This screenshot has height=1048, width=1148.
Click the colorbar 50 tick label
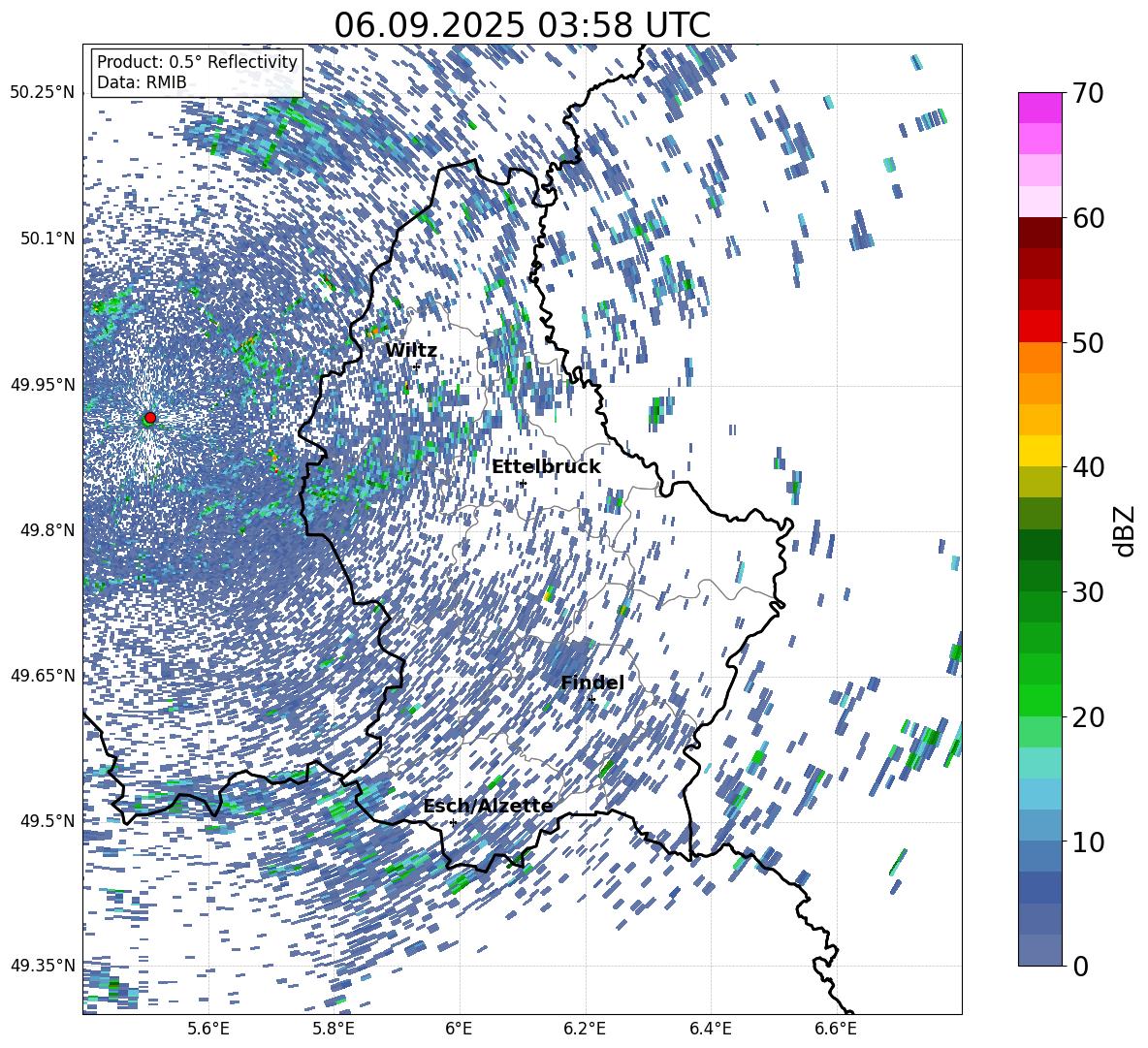[x=1088, y=342]
